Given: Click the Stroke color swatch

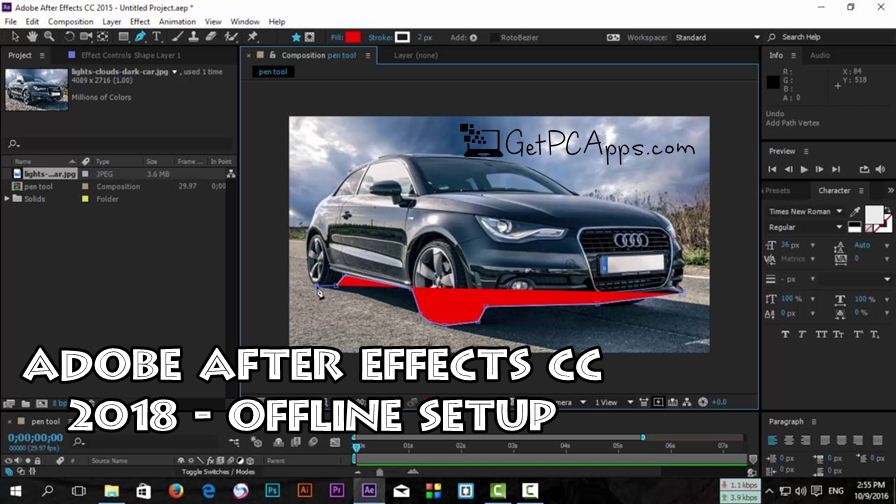Looking at the screenshot, I should tap(402, 37).
